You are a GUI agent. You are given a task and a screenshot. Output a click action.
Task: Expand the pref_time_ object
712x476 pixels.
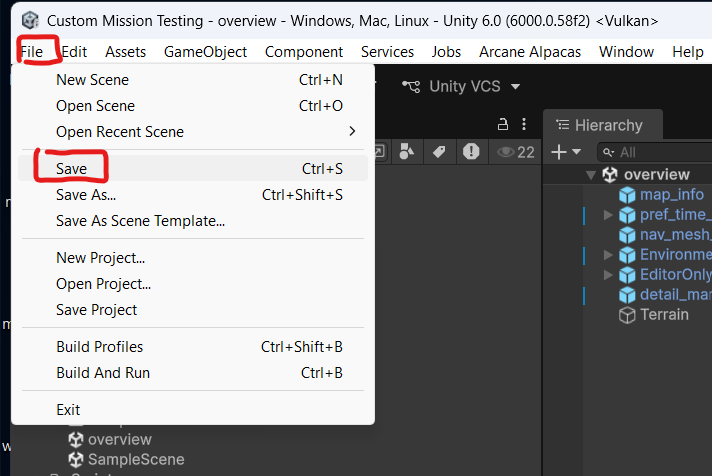608,214
